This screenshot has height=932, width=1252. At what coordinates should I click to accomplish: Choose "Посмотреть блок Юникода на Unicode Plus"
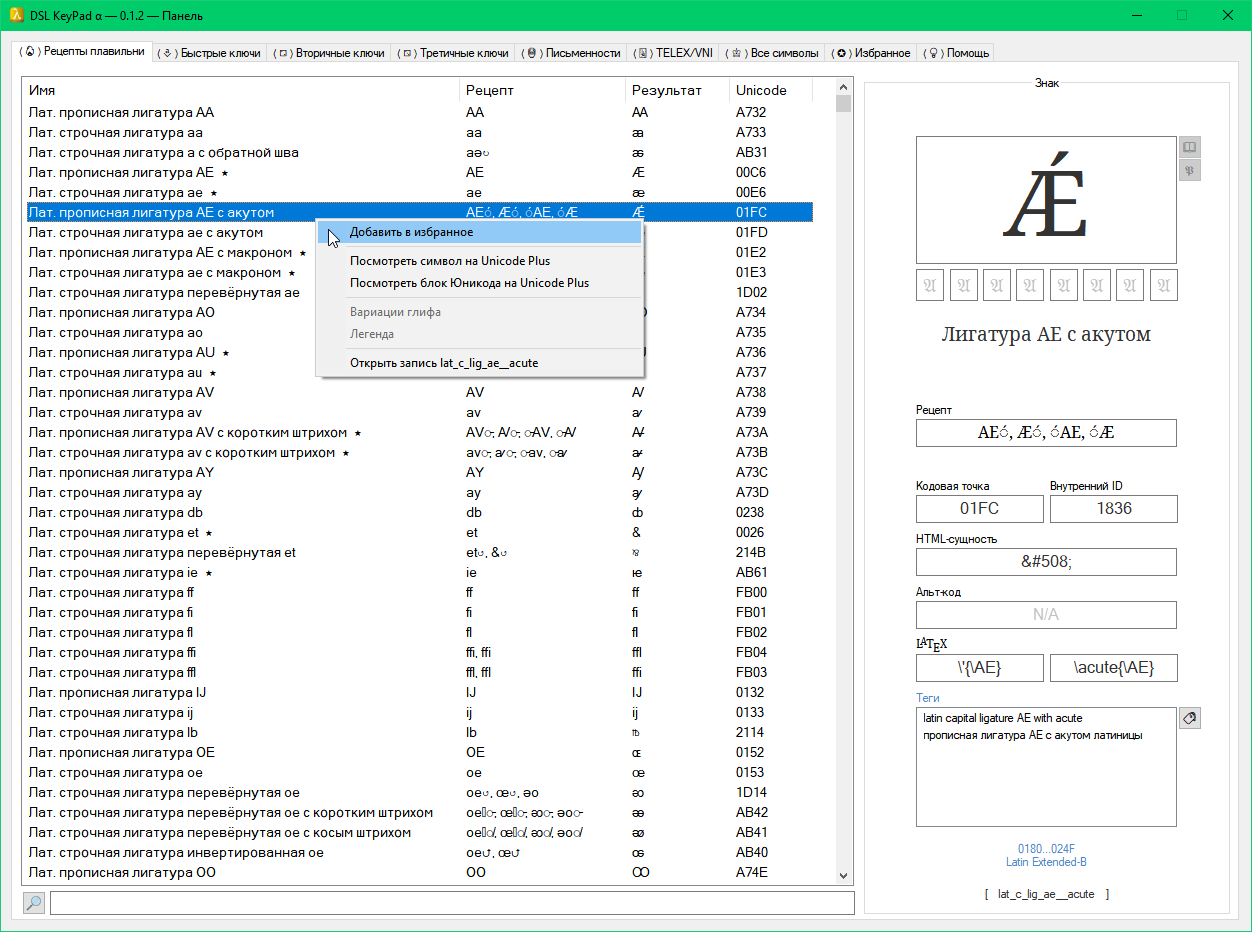coord(469,283)
